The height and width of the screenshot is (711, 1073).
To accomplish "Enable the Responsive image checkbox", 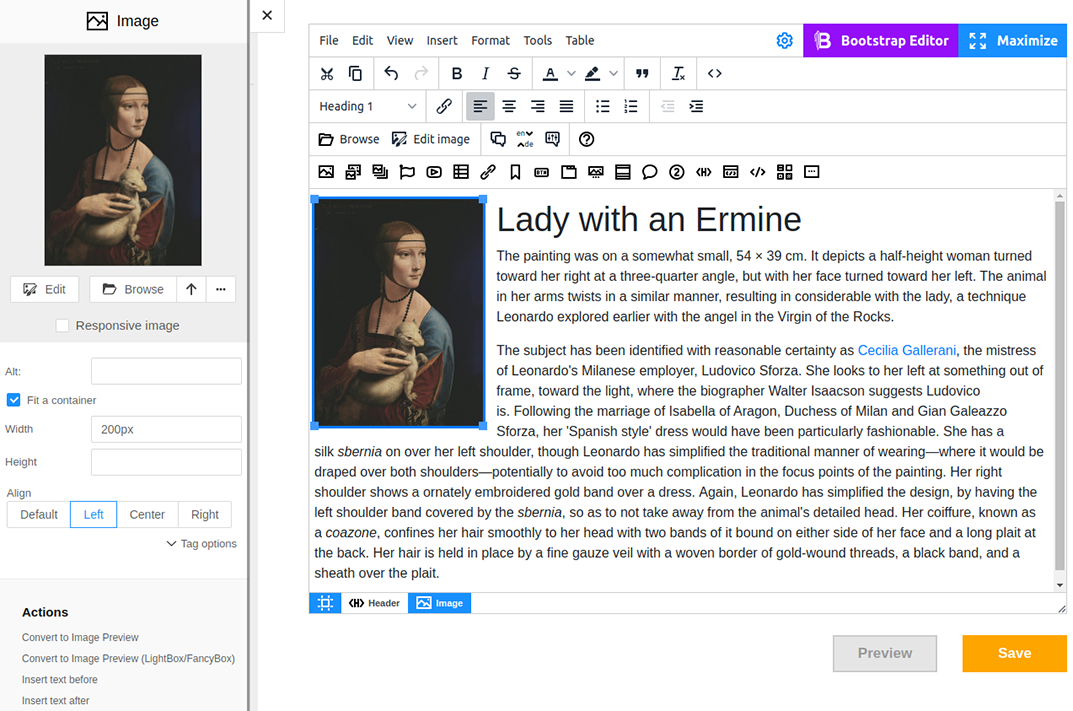I will (x=63, y=326).
